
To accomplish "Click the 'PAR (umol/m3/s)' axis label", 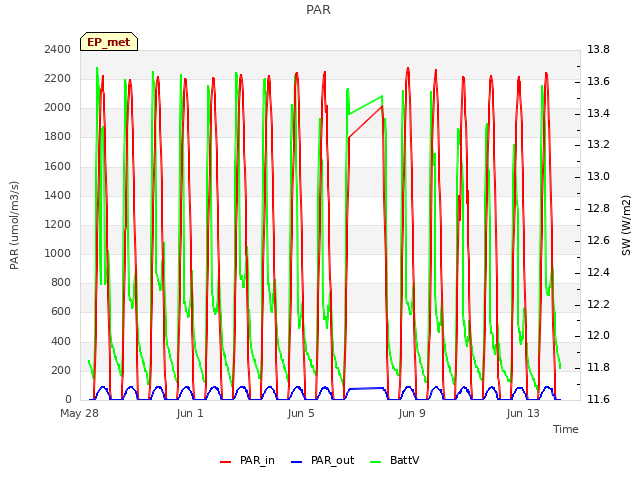I will (14, 225).
